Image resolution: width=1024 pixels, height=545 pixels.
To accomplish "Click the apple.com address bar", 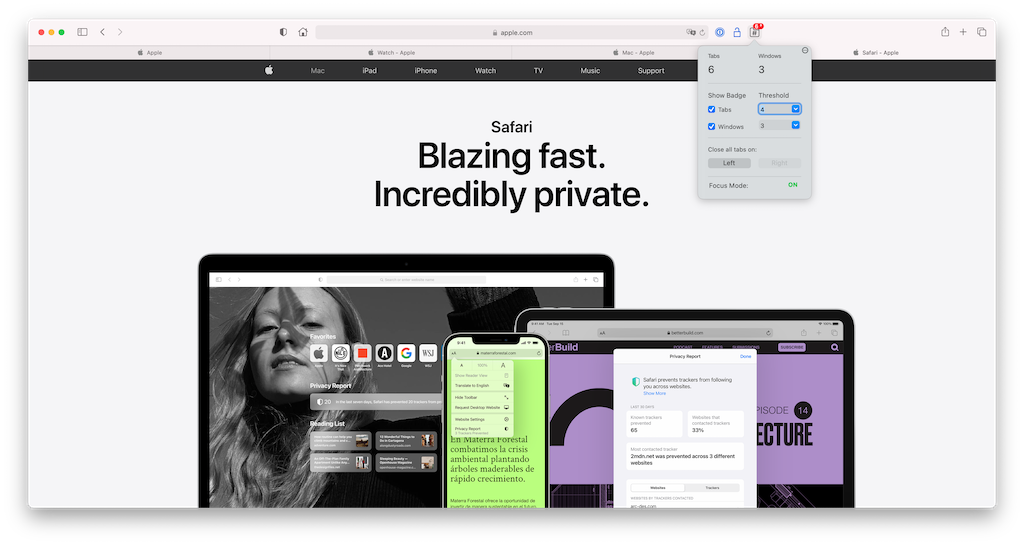I will 513,33.
